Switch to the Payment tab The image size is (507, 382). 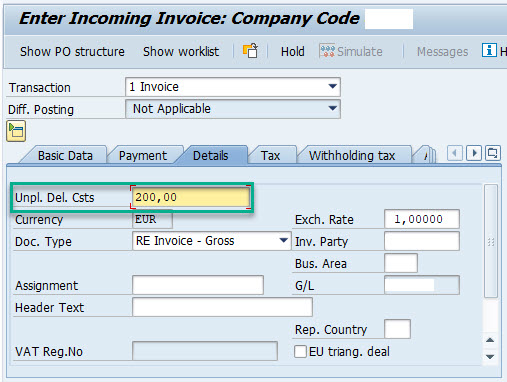click(x=143, y=156)
